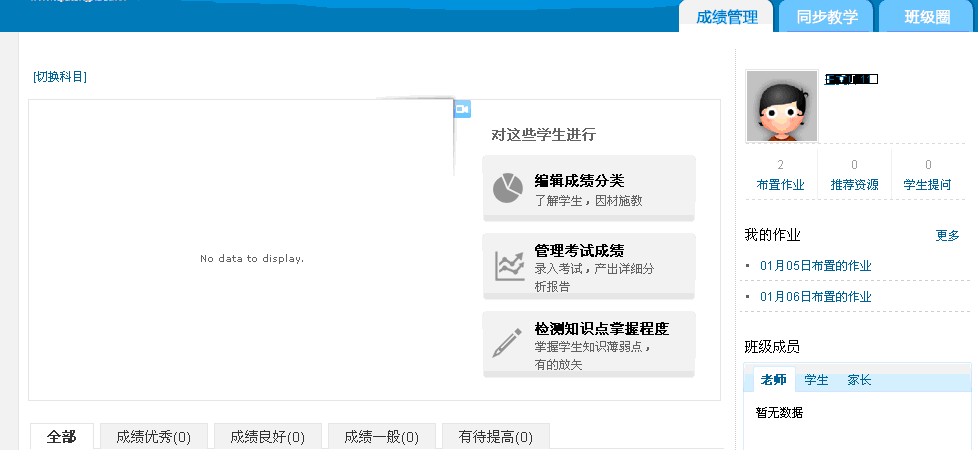Click 更多 next to 我的作业
The width and height of the screenshot is (978, 450).
(x=947, y=235)
